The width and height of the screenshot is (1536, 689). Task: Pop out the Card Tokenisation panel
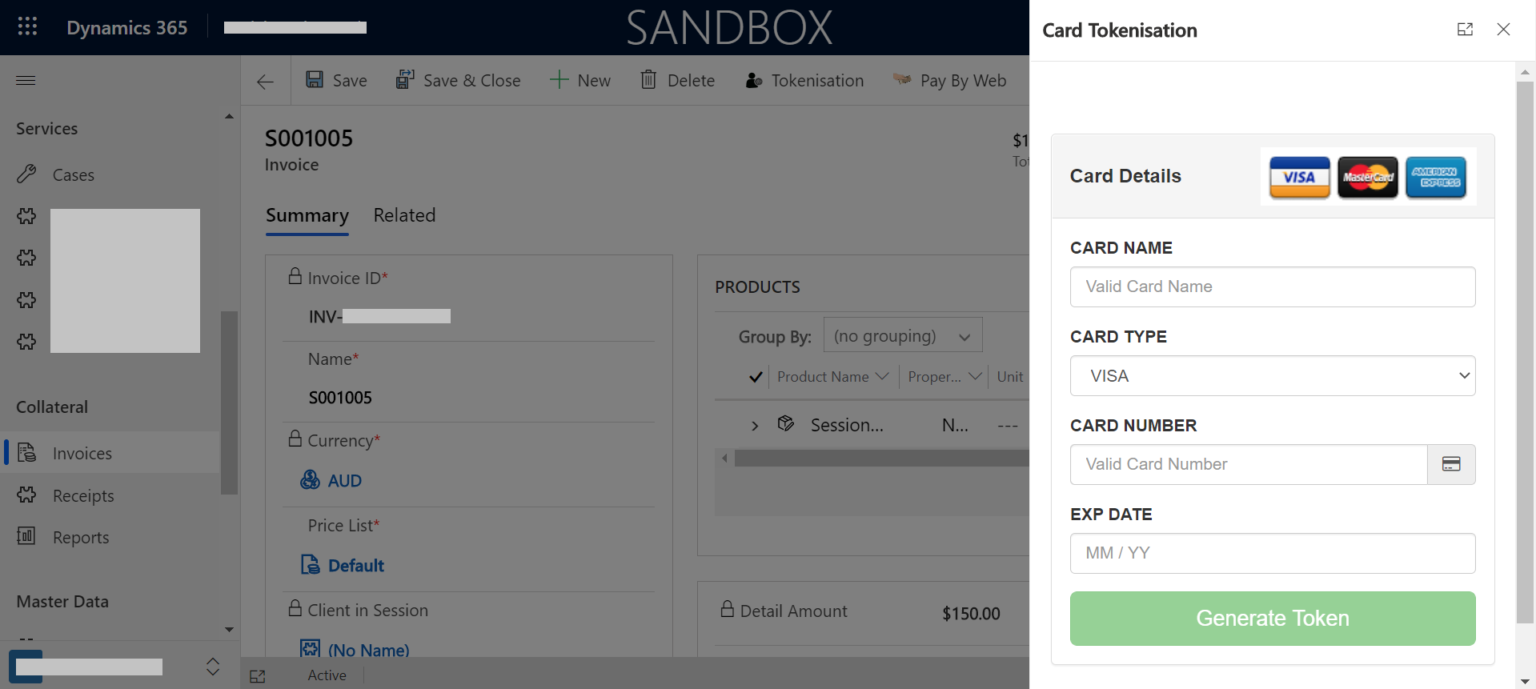point(1465,30)
